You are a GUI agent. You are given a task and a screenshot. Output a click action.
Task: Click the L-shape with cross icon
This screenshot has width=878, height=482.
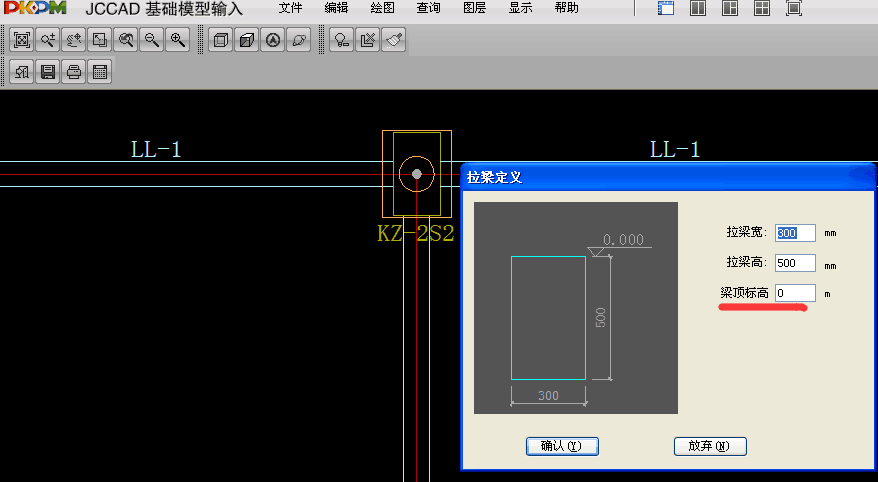[x=368, y=40]
